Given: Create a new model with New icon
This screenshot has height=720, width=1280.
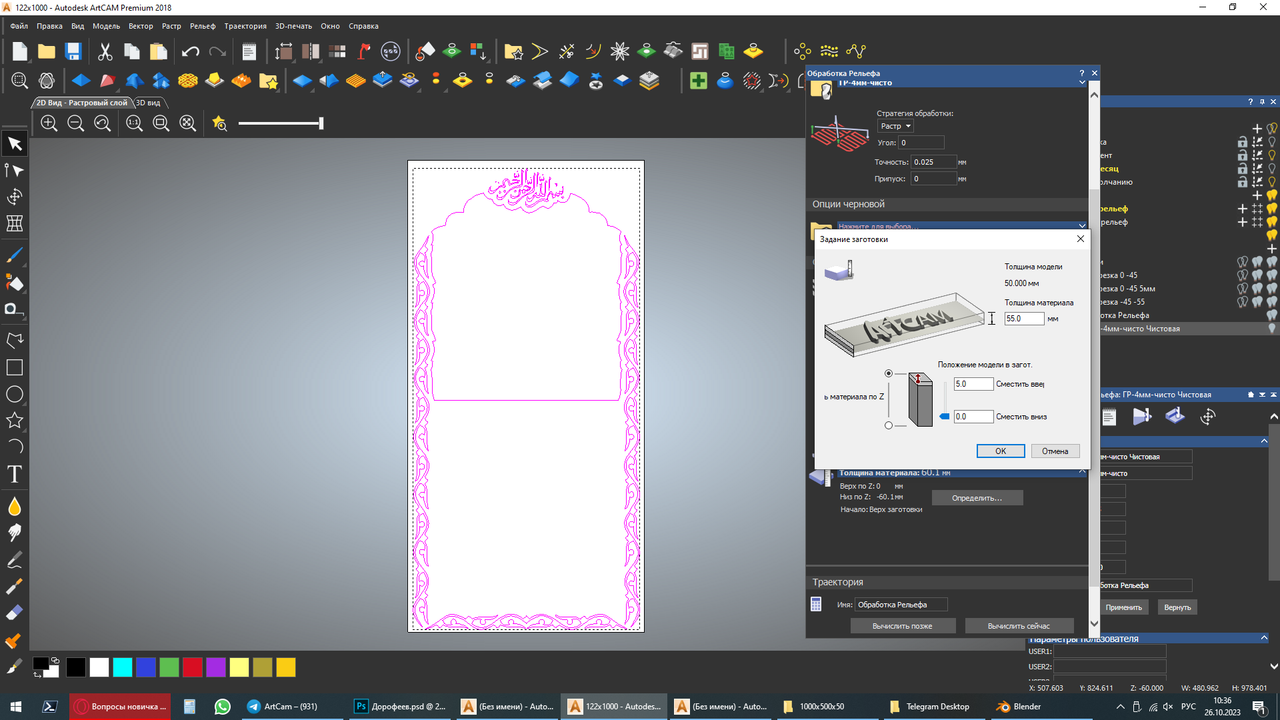Looking at the screenshot, I should (x=20, y=51).
